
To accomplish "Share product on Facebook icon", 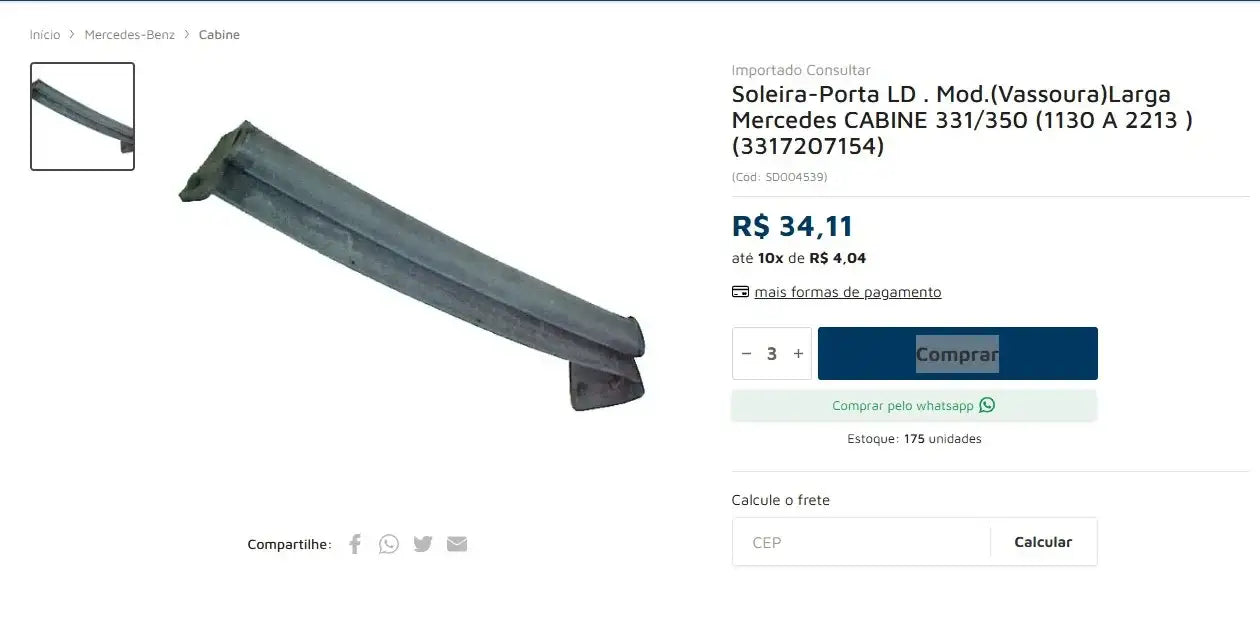I will pos(355,544).
